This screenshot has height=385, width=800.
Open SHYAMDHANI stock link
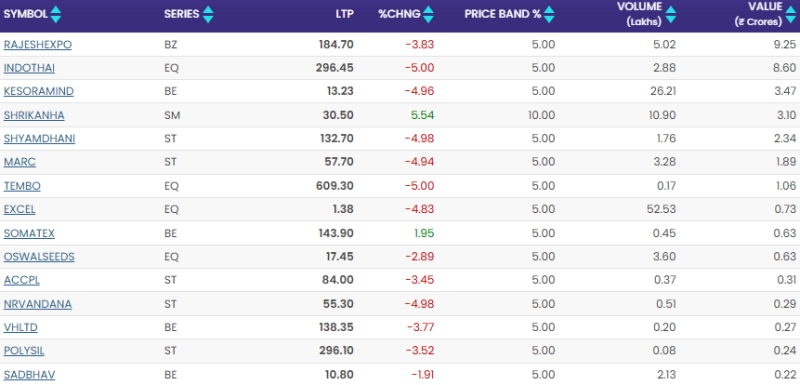click(39, 139)
